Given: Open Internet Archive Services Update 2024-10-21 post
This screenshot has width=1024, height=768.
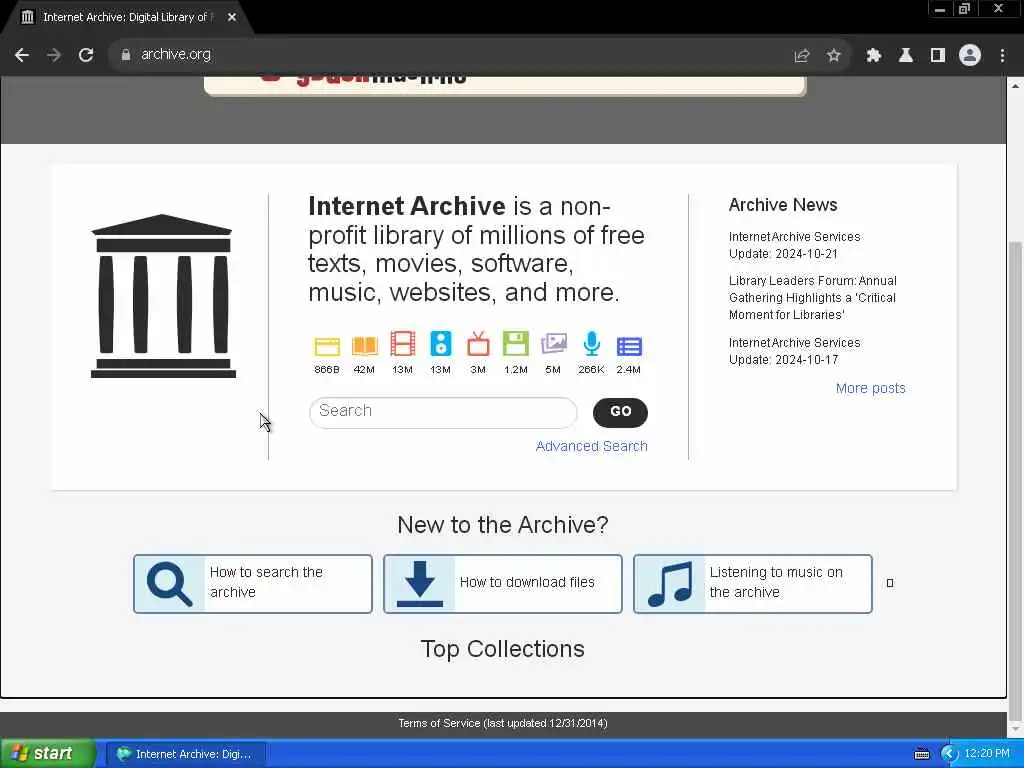Looking at the screenshot, I should click(x=794, y=245).
